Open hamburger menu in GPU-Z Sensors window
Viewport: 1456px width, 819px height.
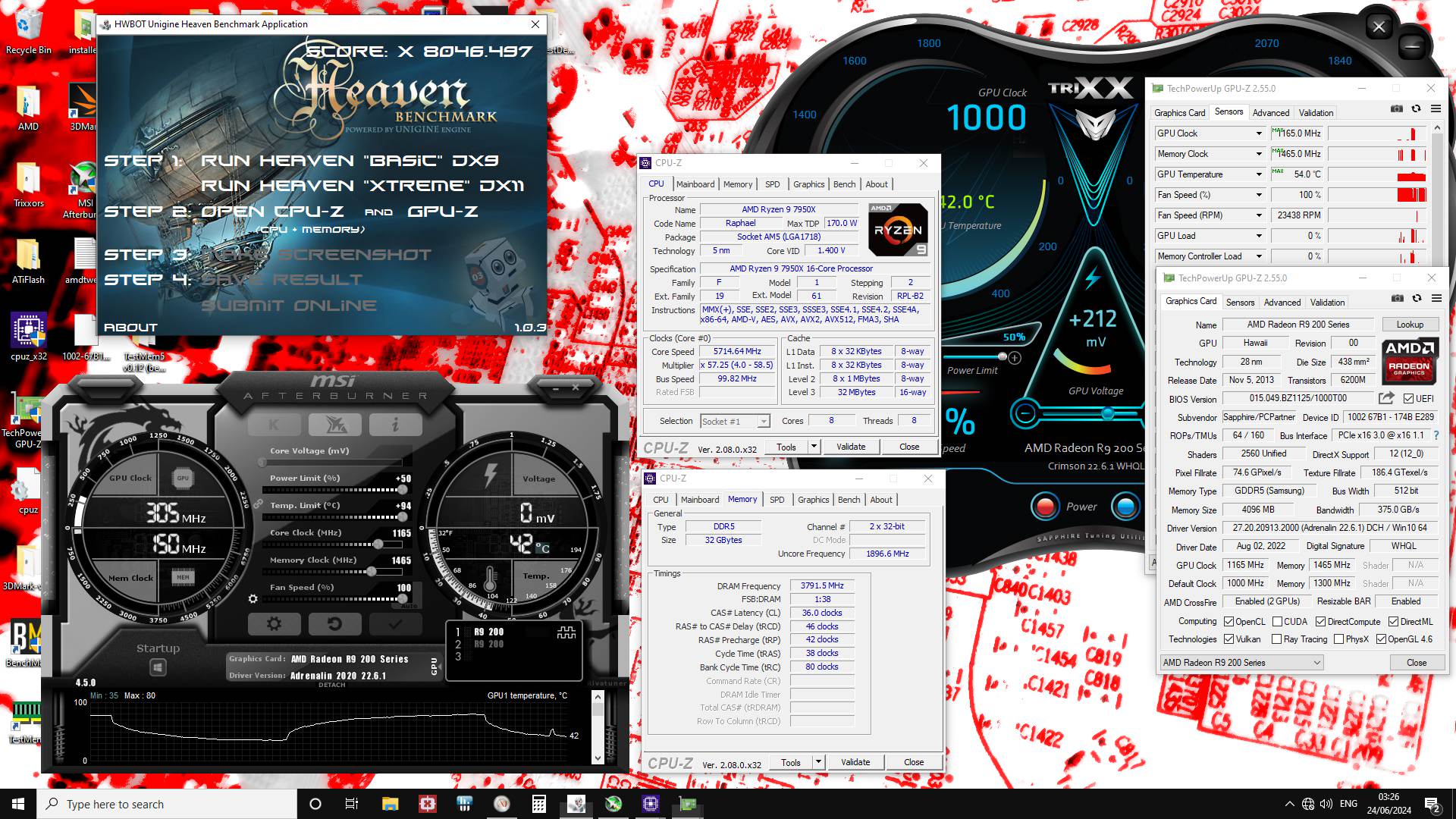[1436, 109]
